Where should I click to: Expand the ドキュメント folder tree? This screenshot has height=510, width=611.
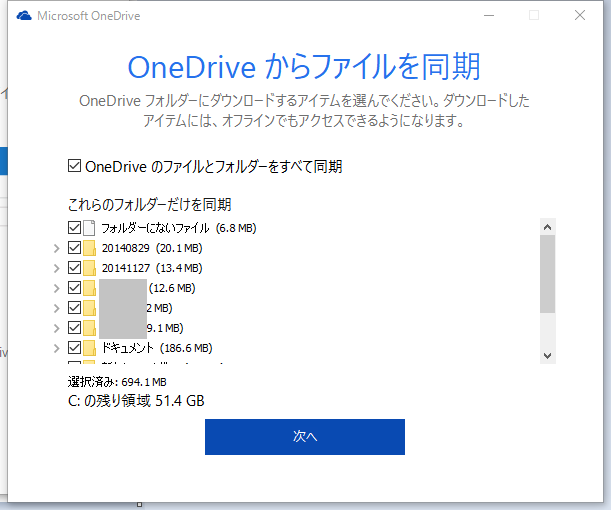pos(57,348)
